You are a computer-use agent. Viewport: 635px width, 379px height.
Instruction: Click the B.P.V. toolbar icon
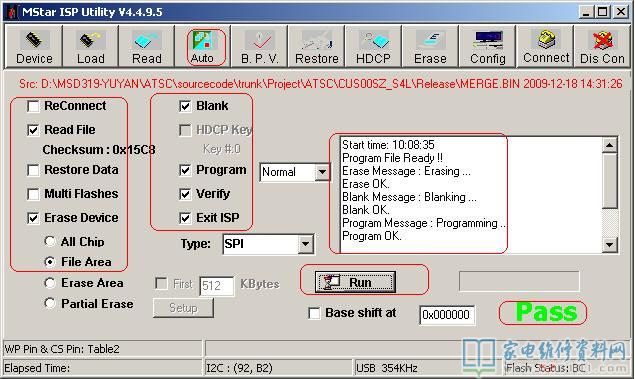259,46
